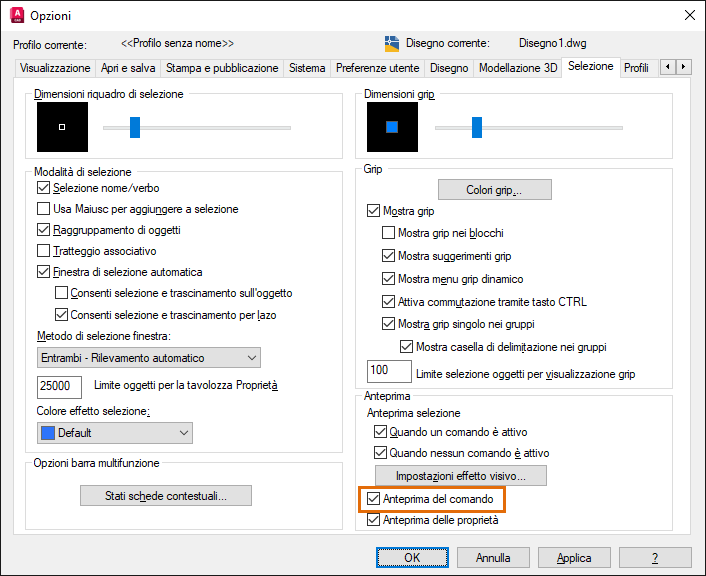Viewport: 706px width, 576px height.
Task: Toggle Mostra suggerimenti grip checkbox
Action: (x=388, y=256)
